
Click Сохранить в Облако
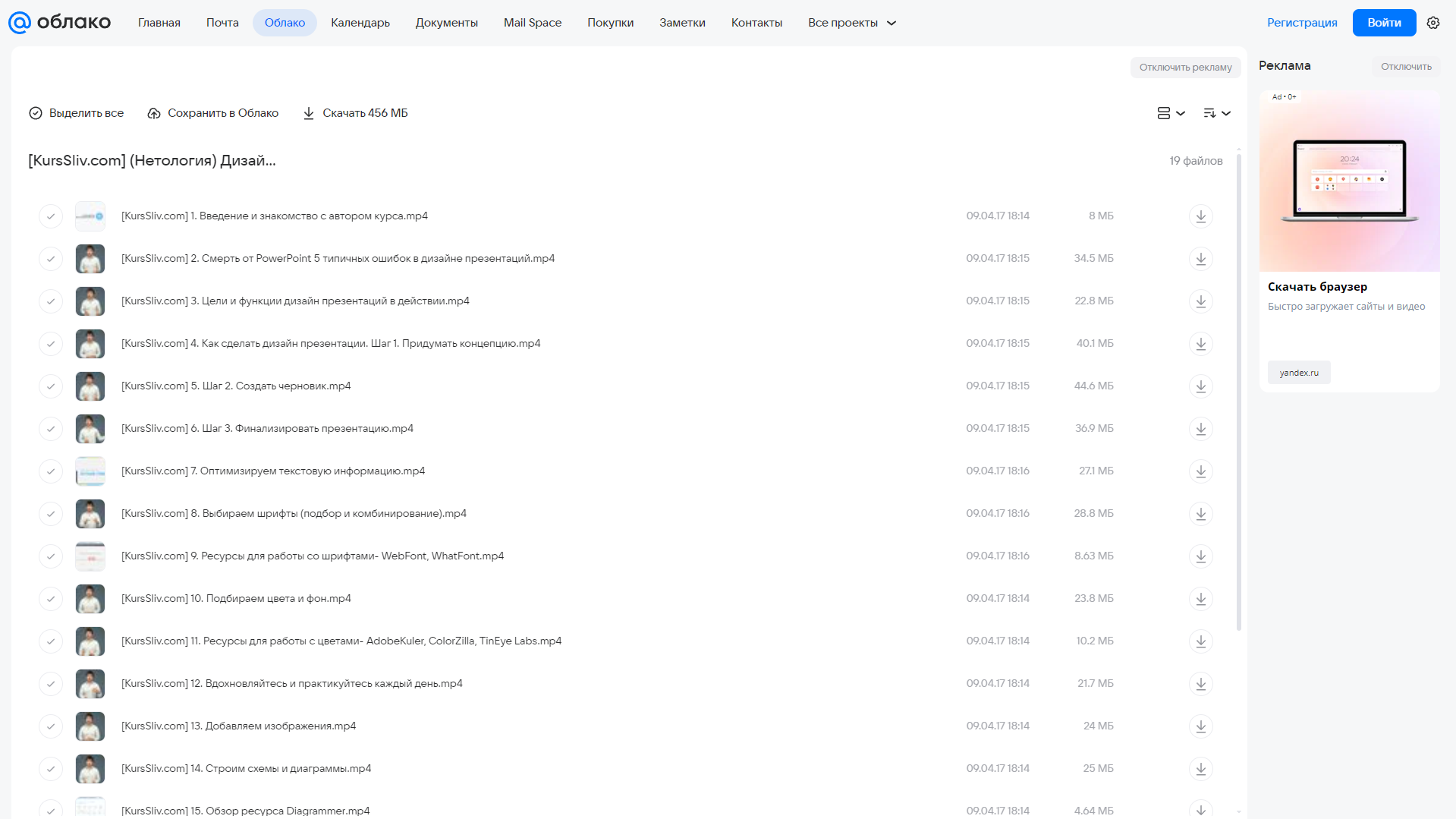(x=213, y=113)
